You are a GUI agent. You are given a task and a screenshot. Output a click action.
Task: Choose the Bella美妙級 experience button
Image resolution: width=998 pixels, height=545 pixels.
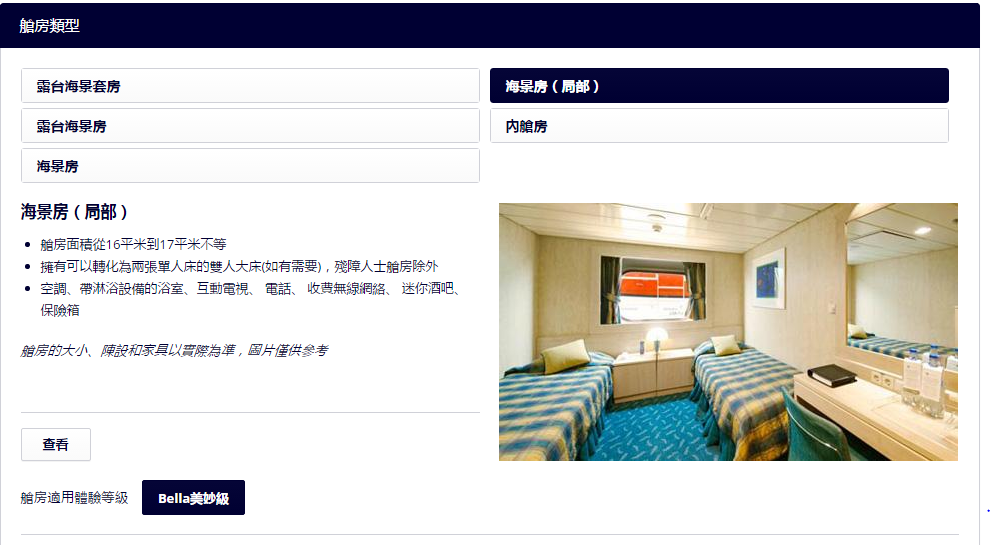point(193,498)
